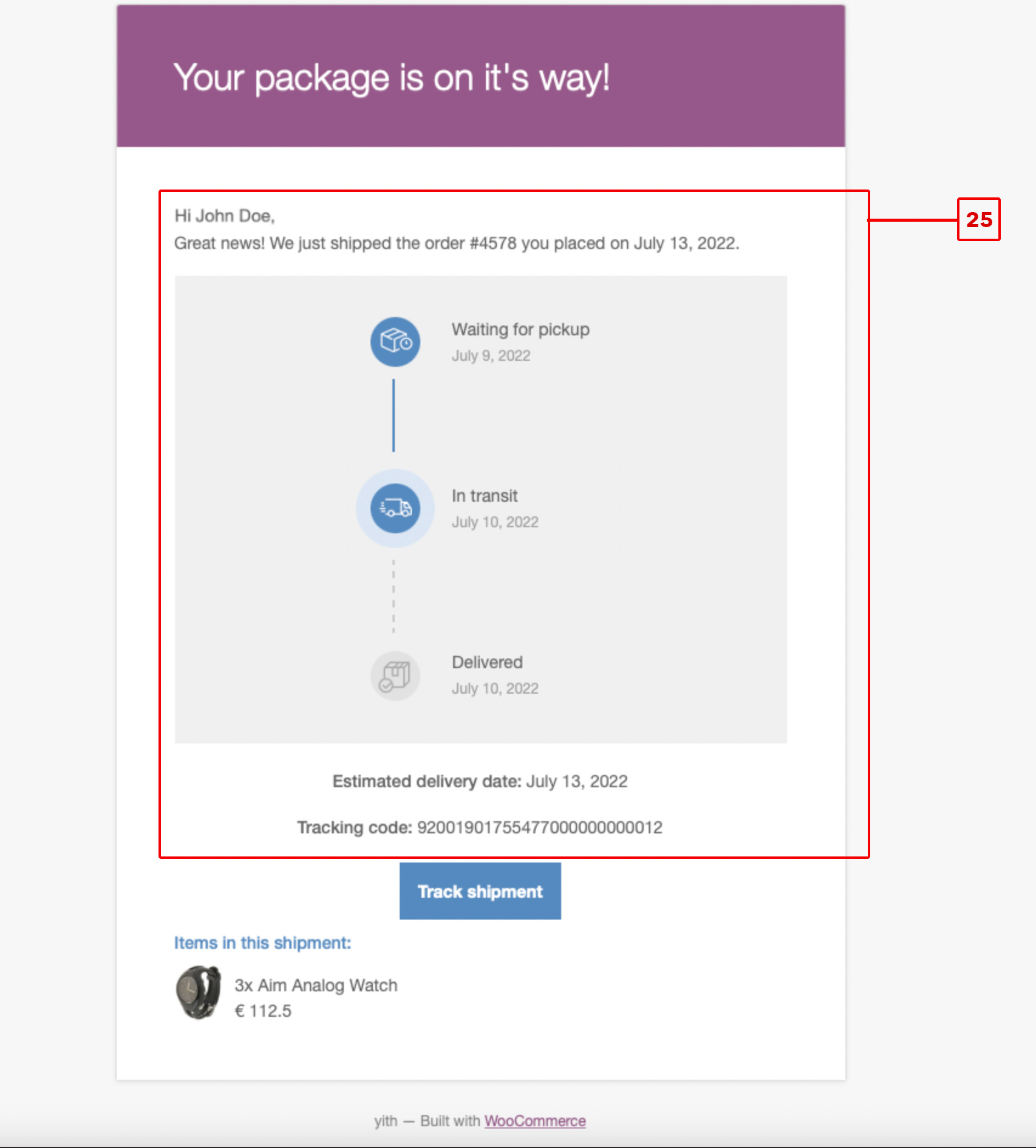Select the In transit truck icon

(x=394, y=508)
